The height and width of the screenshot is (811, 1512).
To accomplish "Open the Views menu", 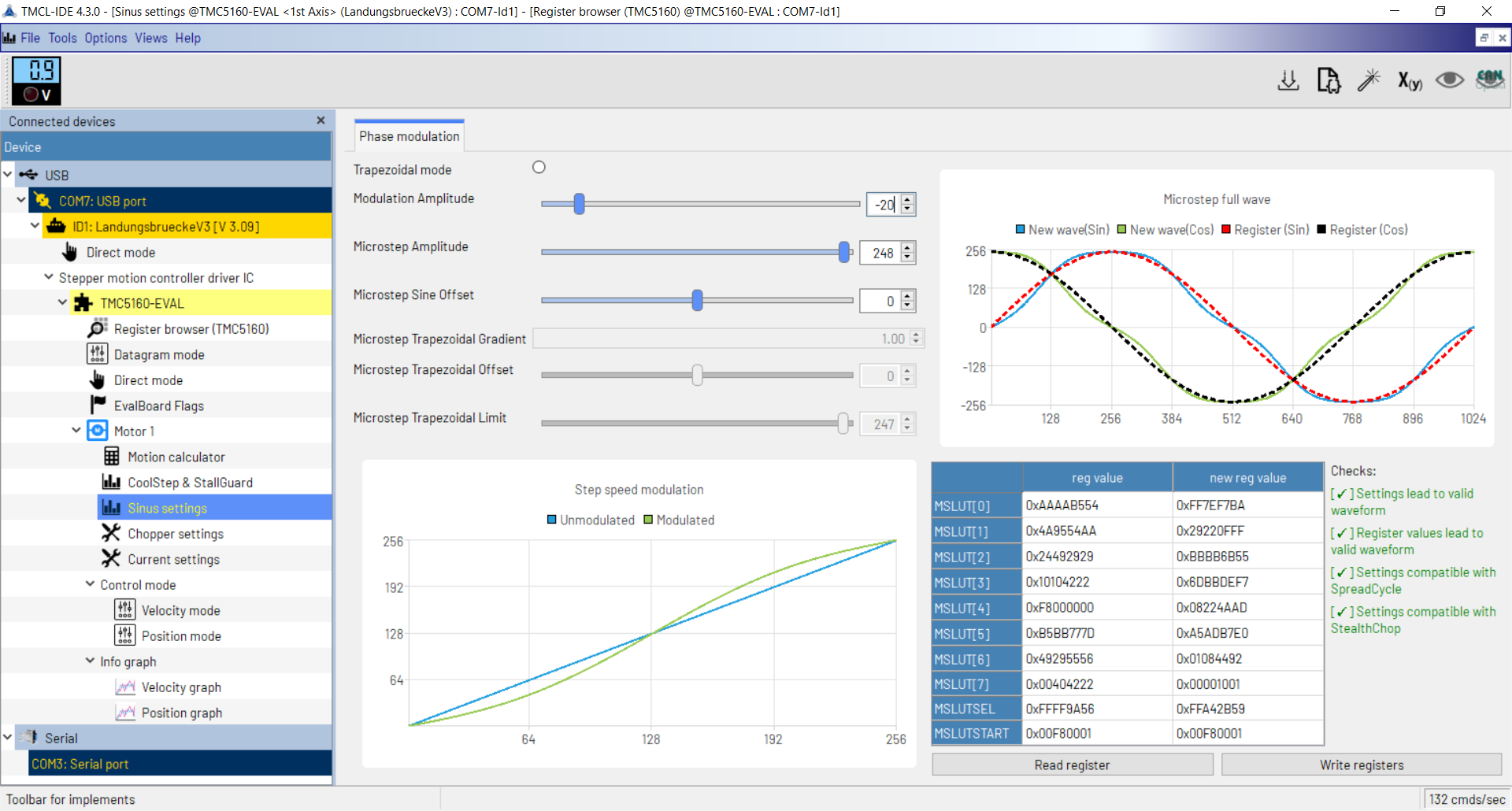I will coord(150,38).
